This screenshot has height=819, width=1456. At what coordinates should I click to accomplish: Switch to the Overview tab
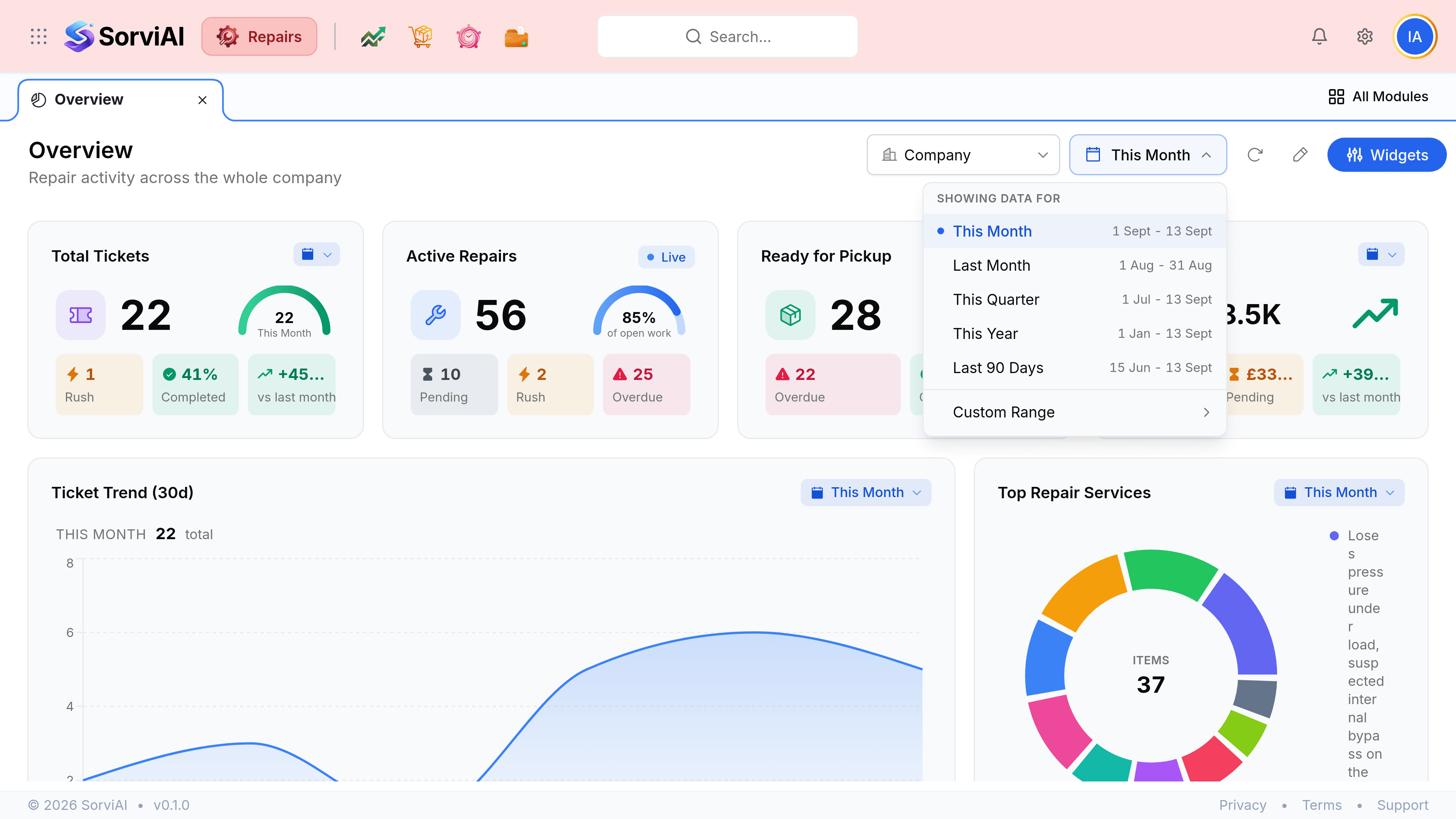click(121, 100)
